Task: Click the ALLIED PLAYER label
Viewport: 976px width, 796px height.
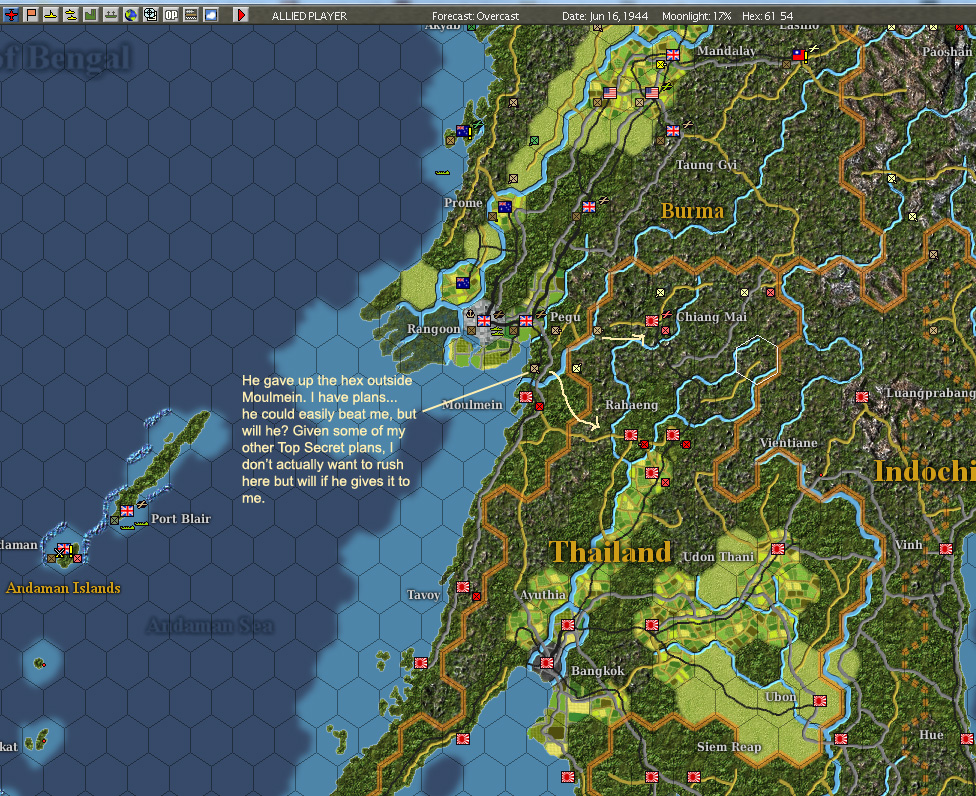Action: pos(309,16)
